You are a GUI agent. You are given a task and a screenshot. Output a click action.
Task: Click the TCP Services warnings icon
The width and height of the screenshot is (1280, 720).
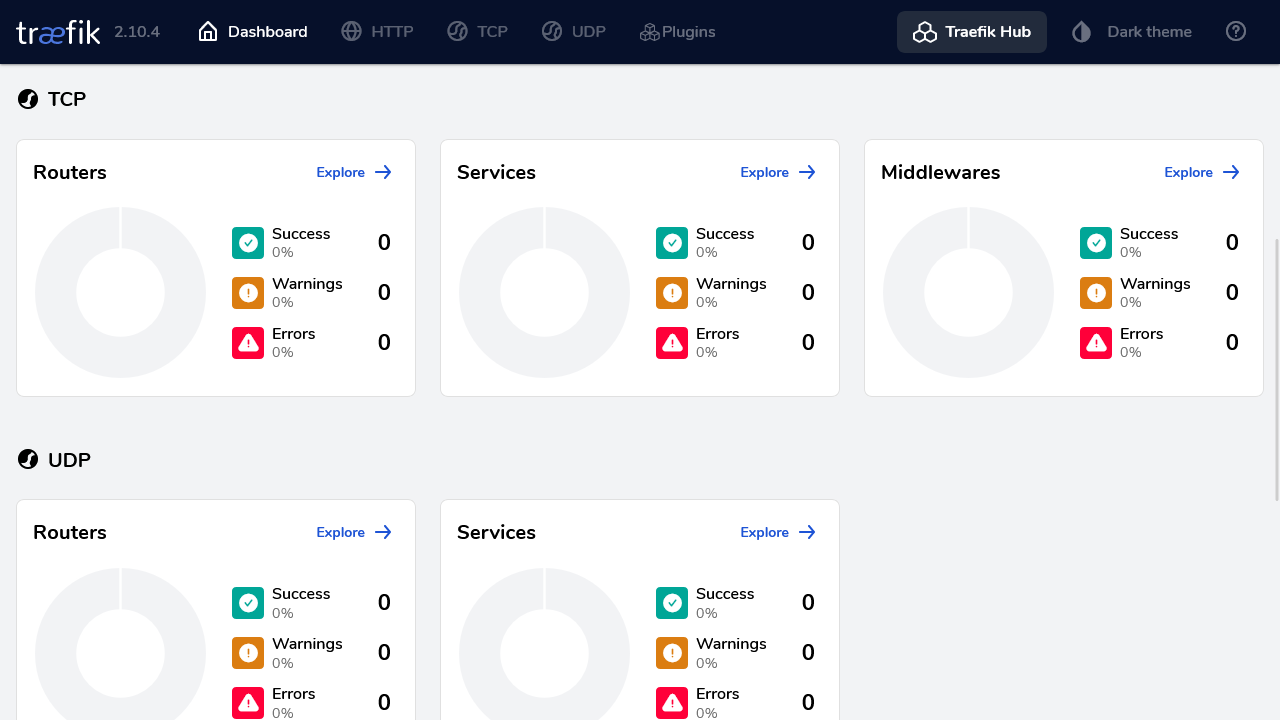(672, 293)
